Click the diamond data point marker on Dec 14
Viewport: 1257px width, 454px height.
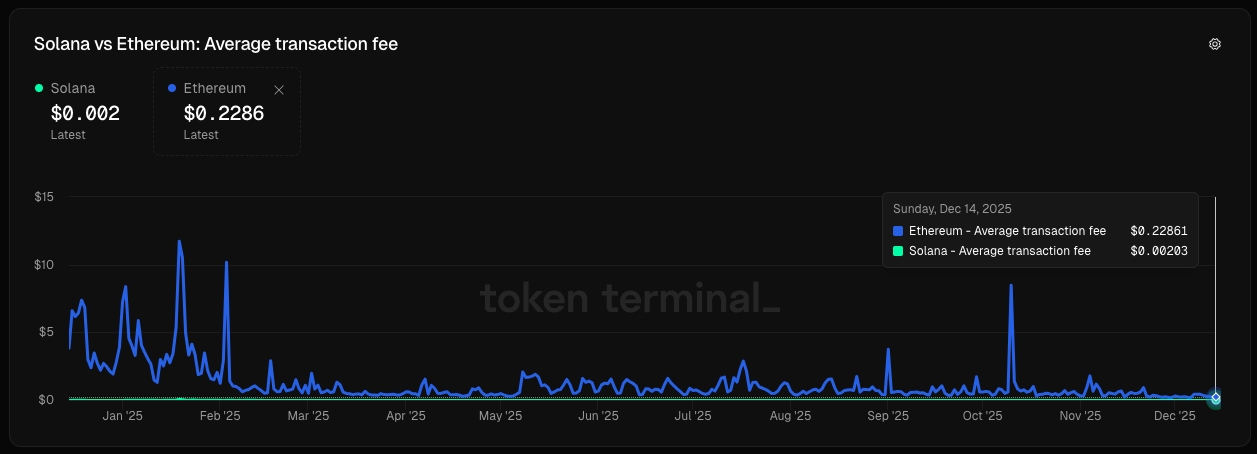point(1215,398)
